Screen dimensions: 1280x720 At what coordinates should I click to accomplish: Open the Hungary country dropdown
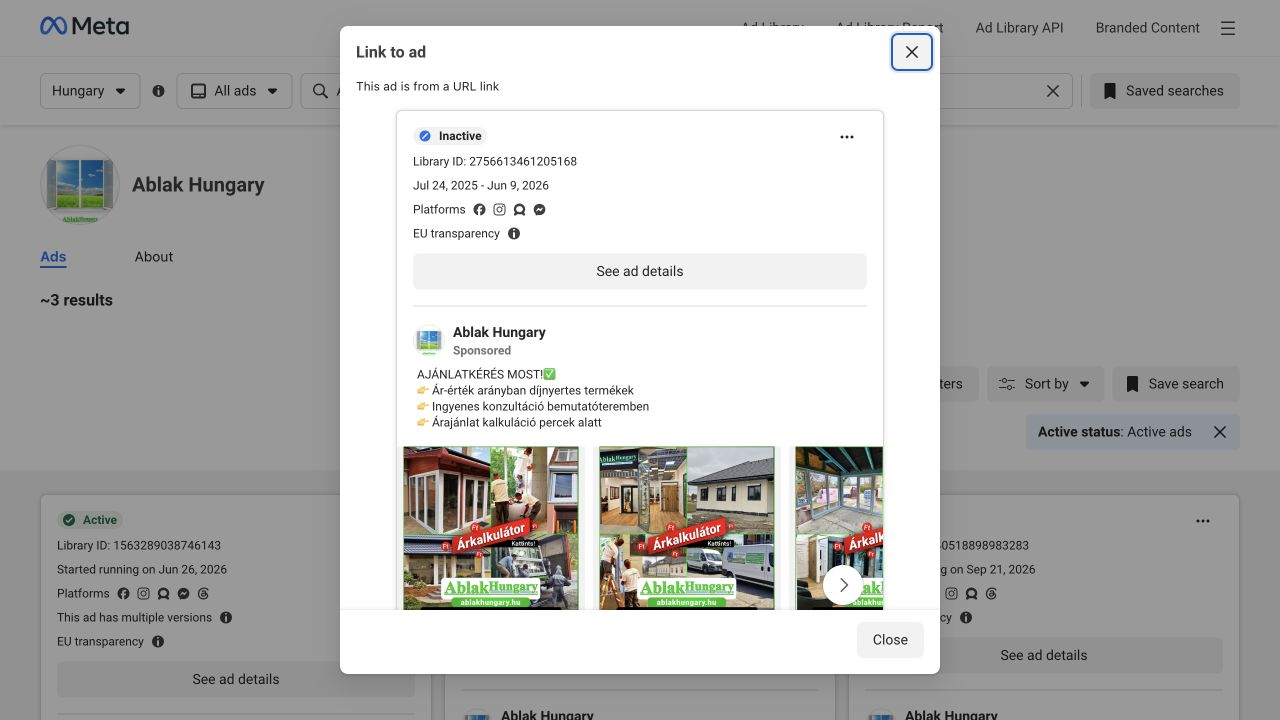pos(90,91)
